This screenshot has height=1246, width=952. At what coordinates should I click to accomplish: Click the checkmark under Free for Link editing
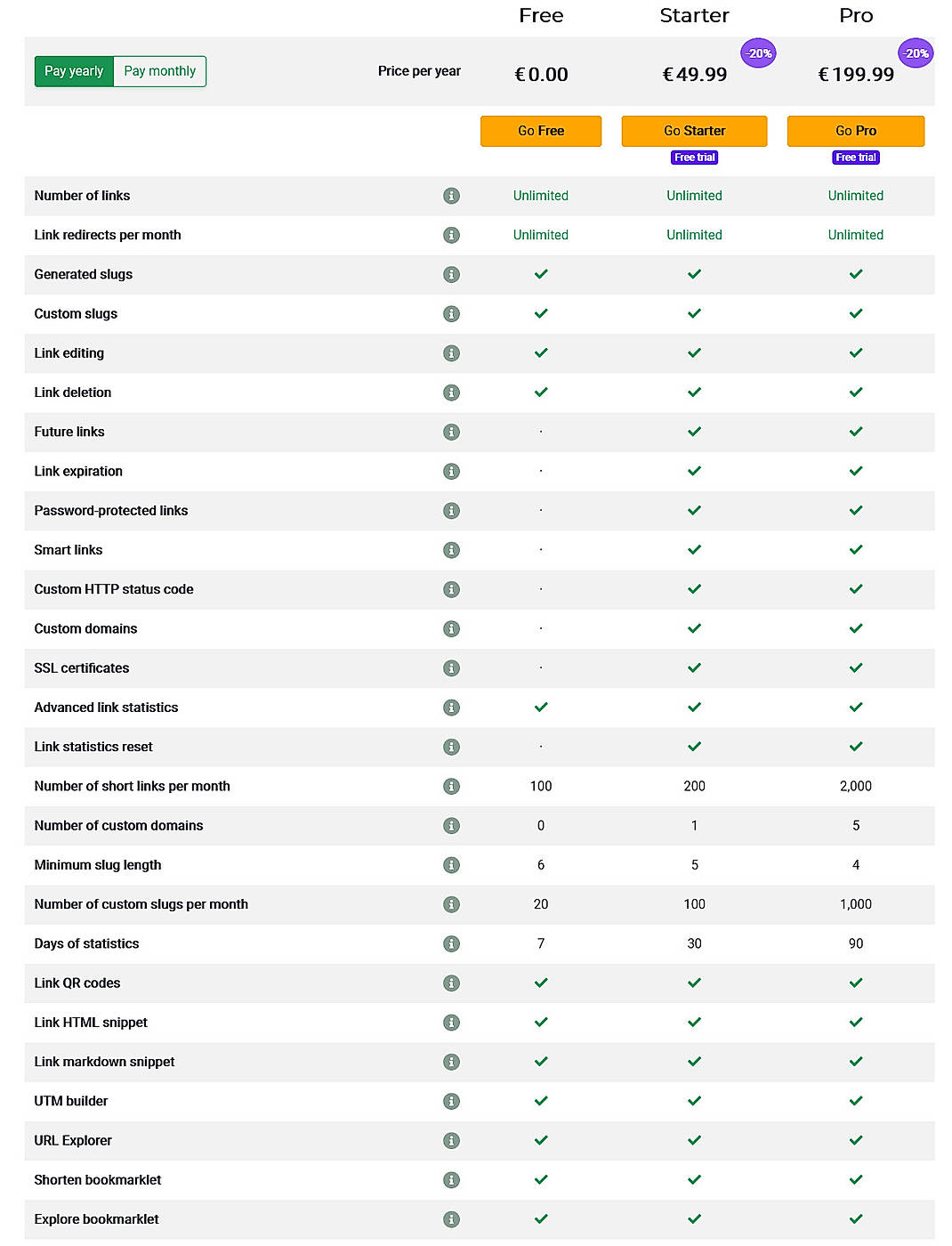[x=540, y=352]
